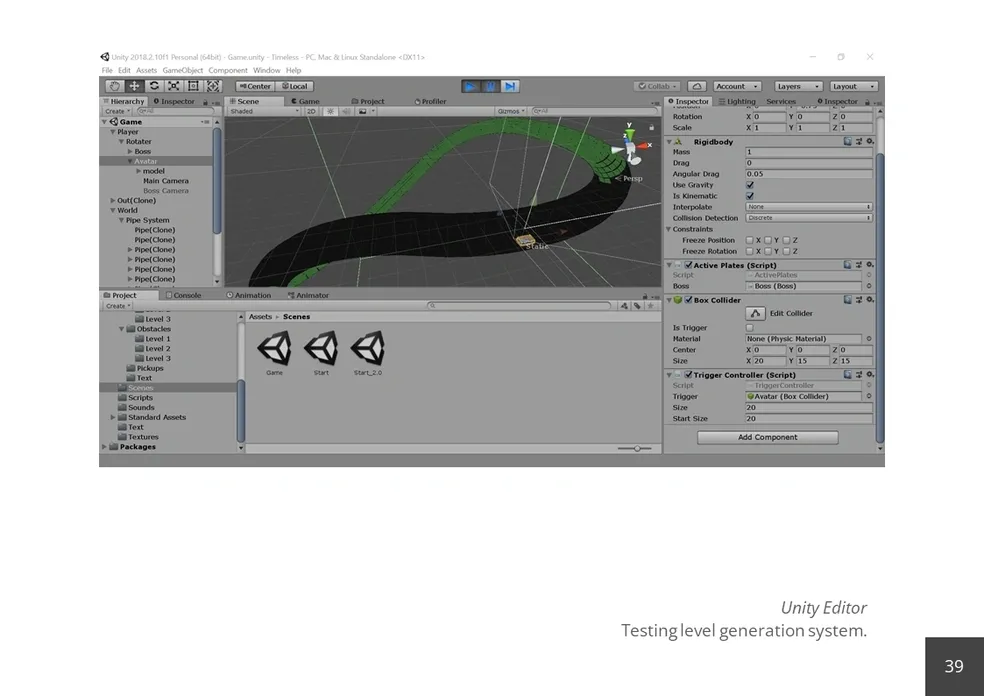Select the Hand tool in toolbar
984x696 pixels.
(114, 87)
